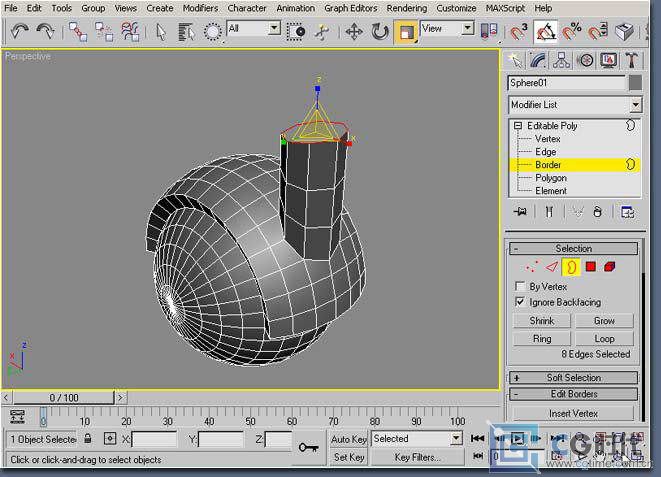Screen dimensions: 661x477
Task: Collapse the Edit Borders rollout
Action: 573,394
